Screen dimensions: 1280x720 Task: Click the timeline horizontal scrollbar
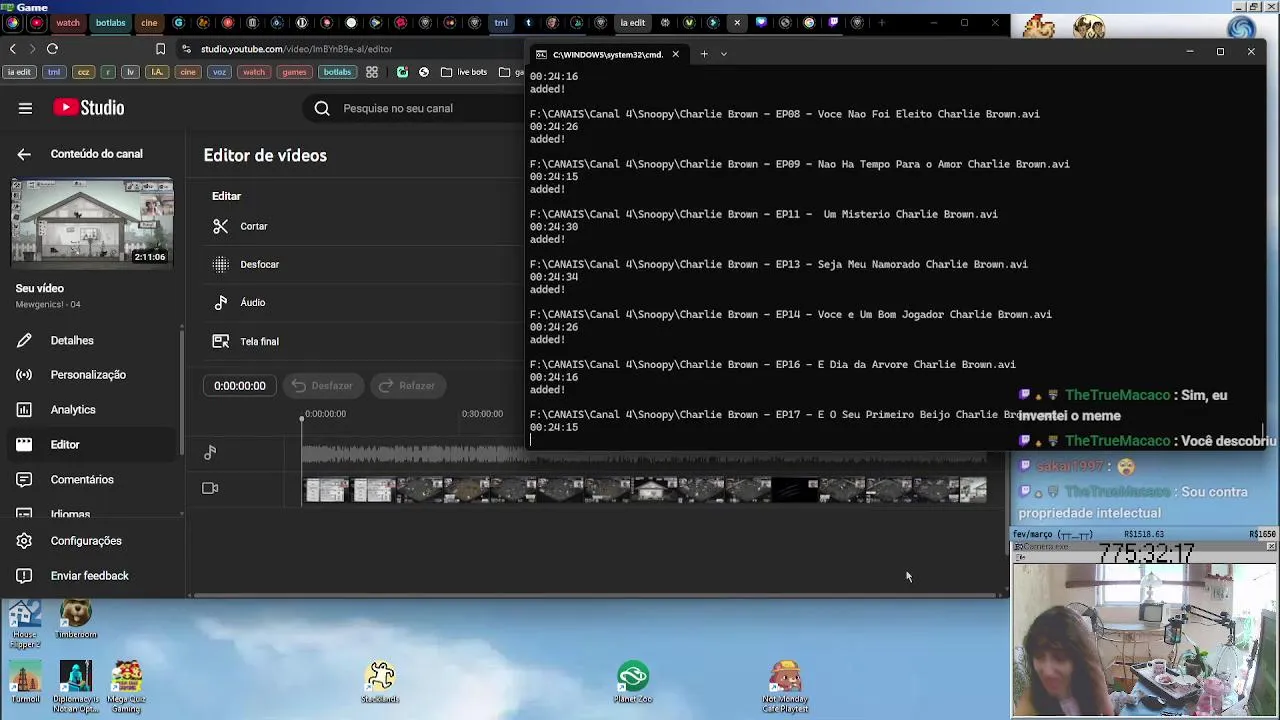[x=597, y=596]
